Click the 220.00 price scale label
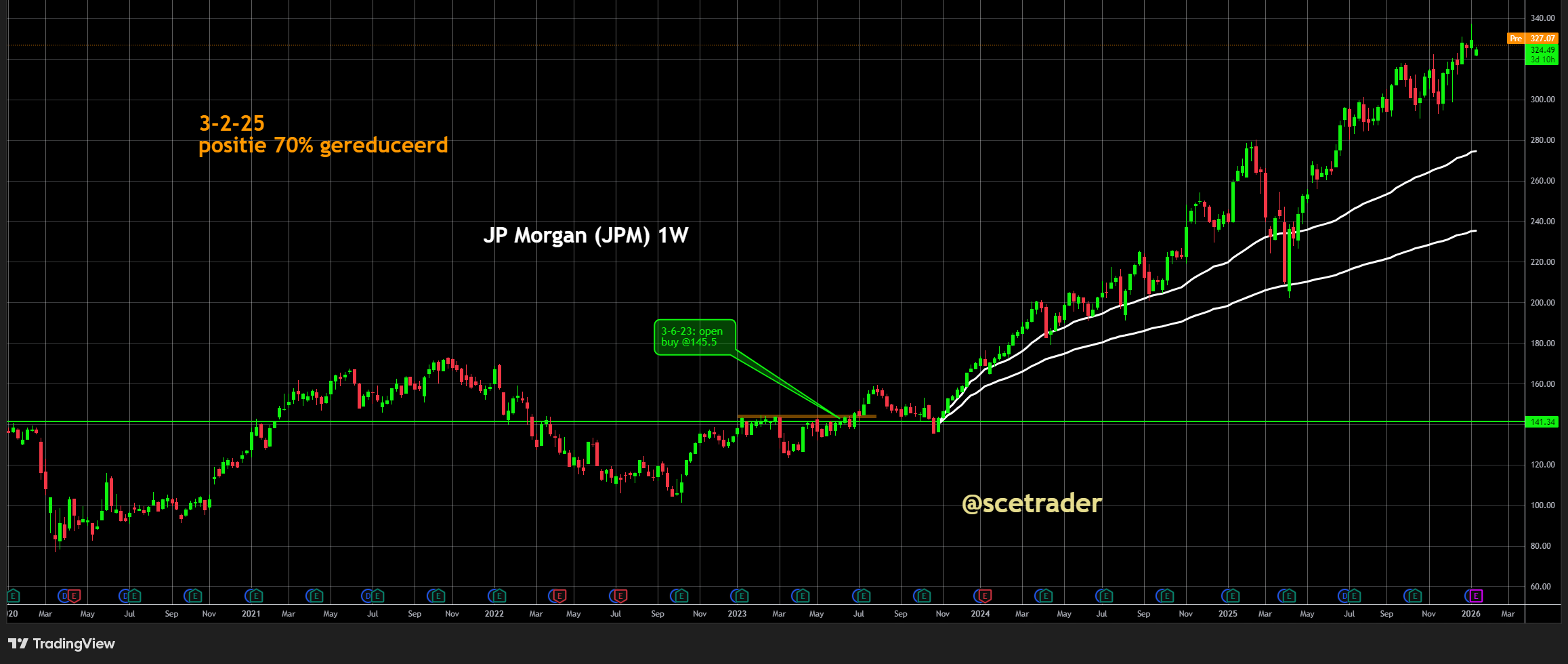1568x664 pixels. coord(1543,262)
